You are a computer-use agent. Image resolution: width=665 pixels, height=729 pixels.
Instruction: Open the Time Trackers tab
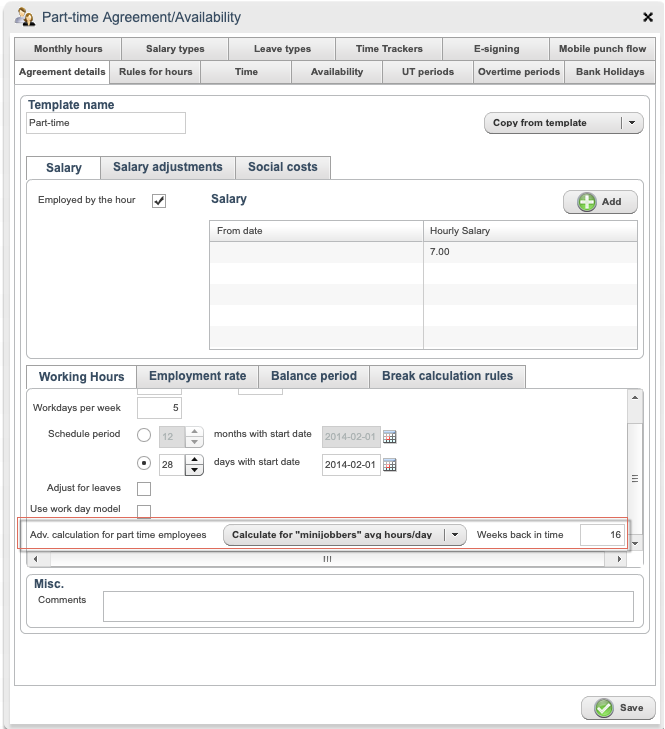(389, 49)
